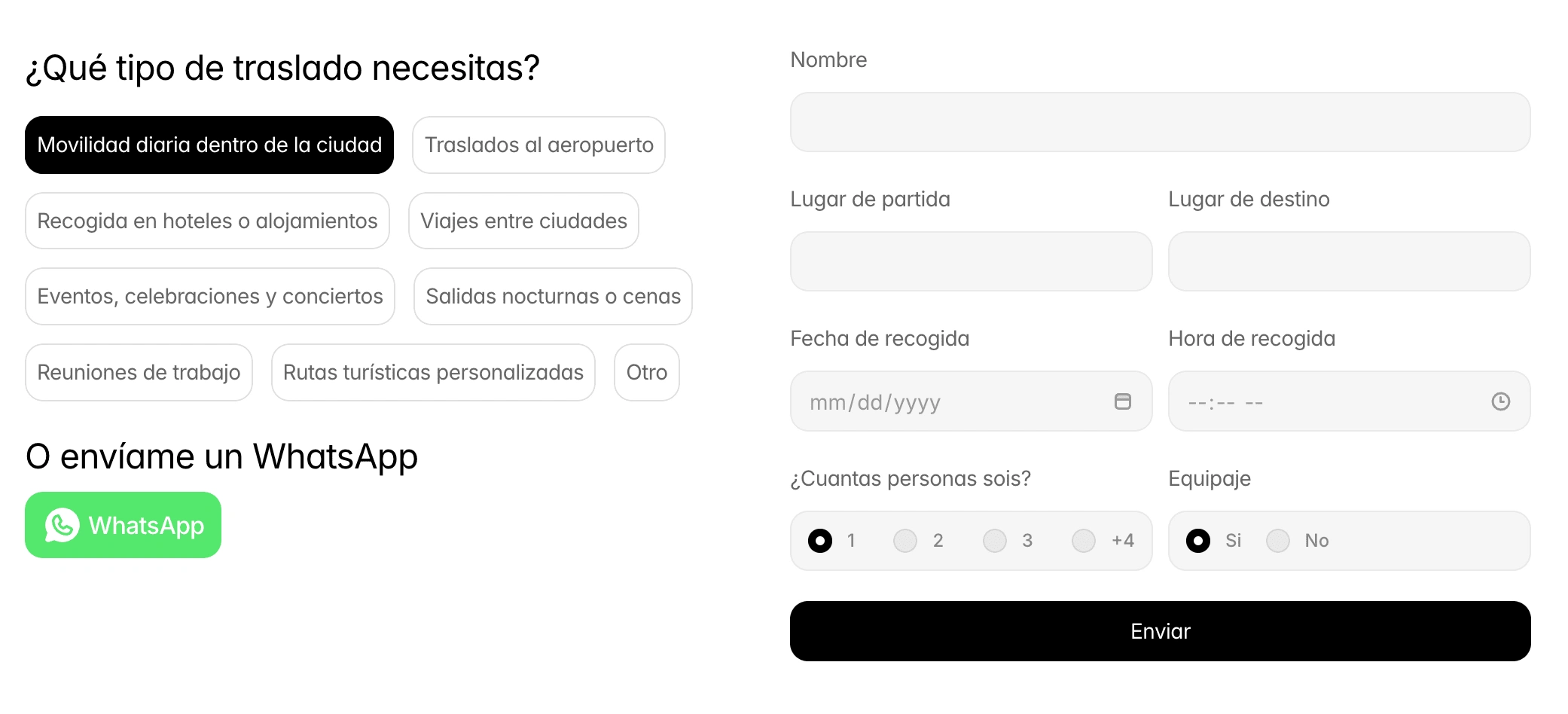Select the Otro transfer type
The height and width of the screenshot is (714, 1568).
[647, 372]
